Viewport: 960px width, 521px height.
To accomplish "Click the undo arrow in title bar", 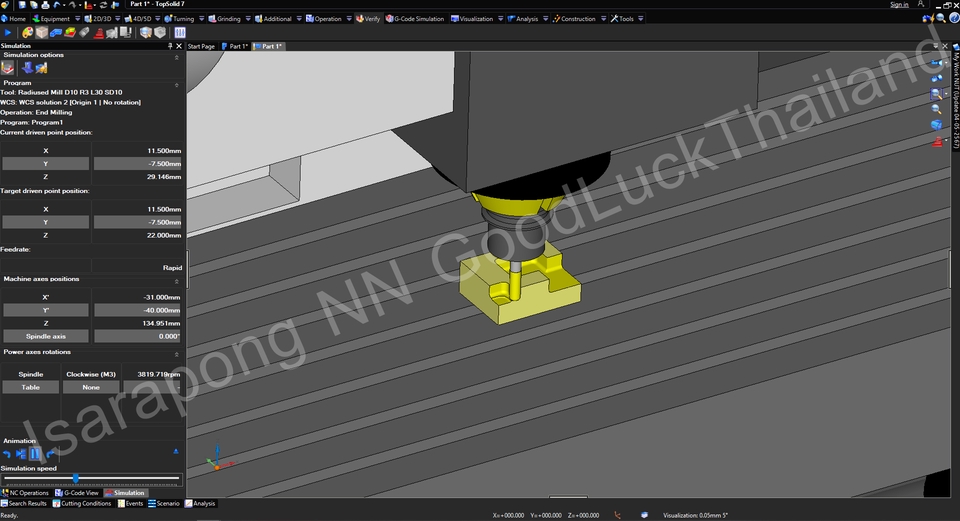I will [x=56, y=4].
